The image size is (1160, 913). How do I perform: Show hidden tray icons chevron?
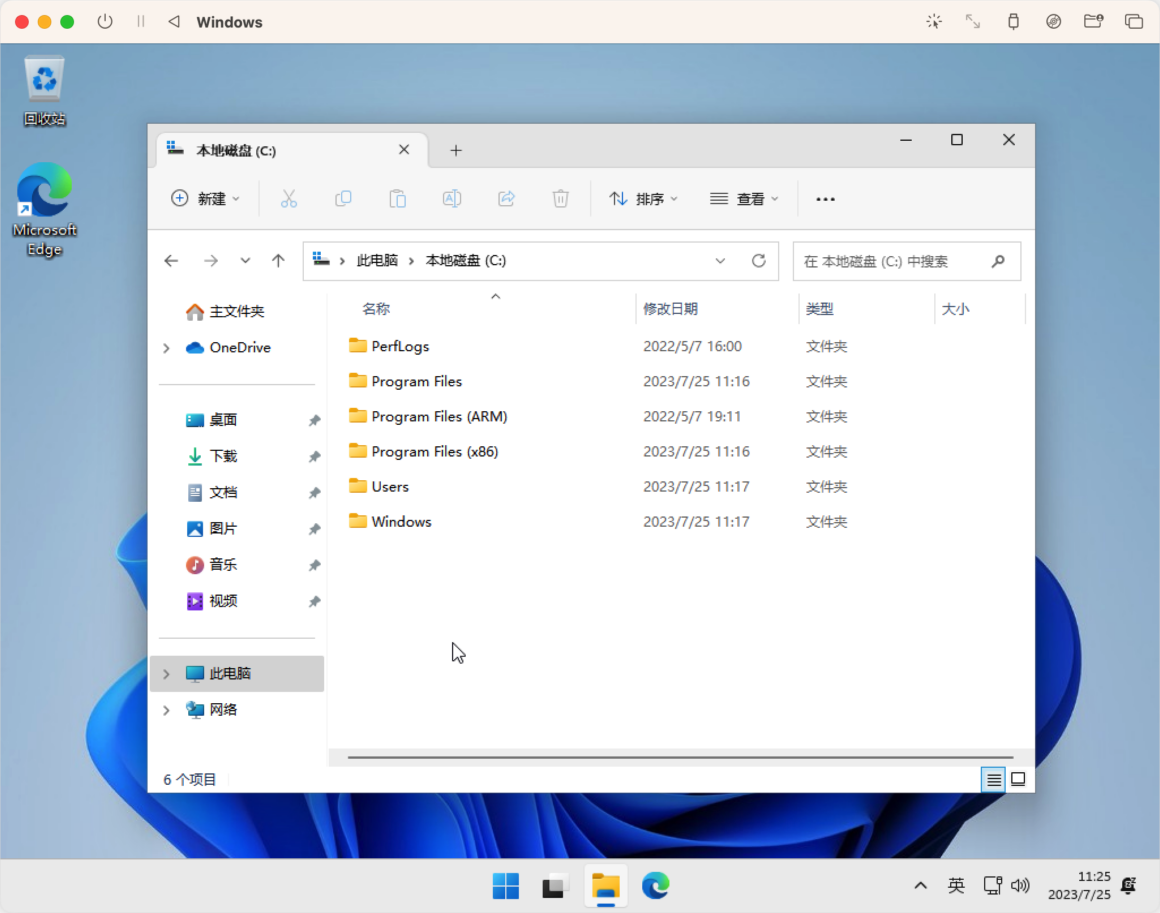tap(920, 886)
